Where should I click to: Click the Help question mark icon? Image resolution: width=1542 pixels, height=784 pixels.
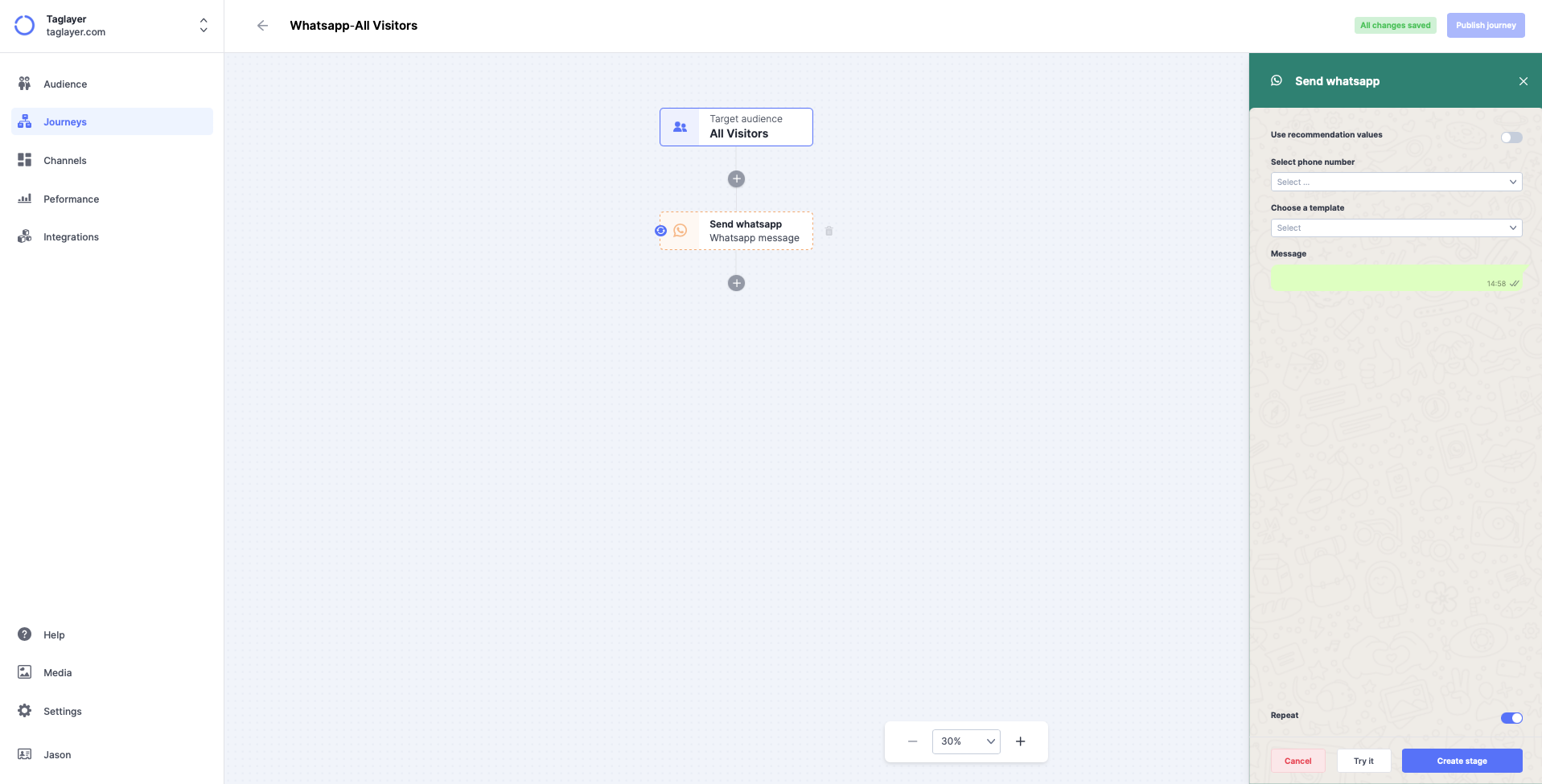point(25,634)
